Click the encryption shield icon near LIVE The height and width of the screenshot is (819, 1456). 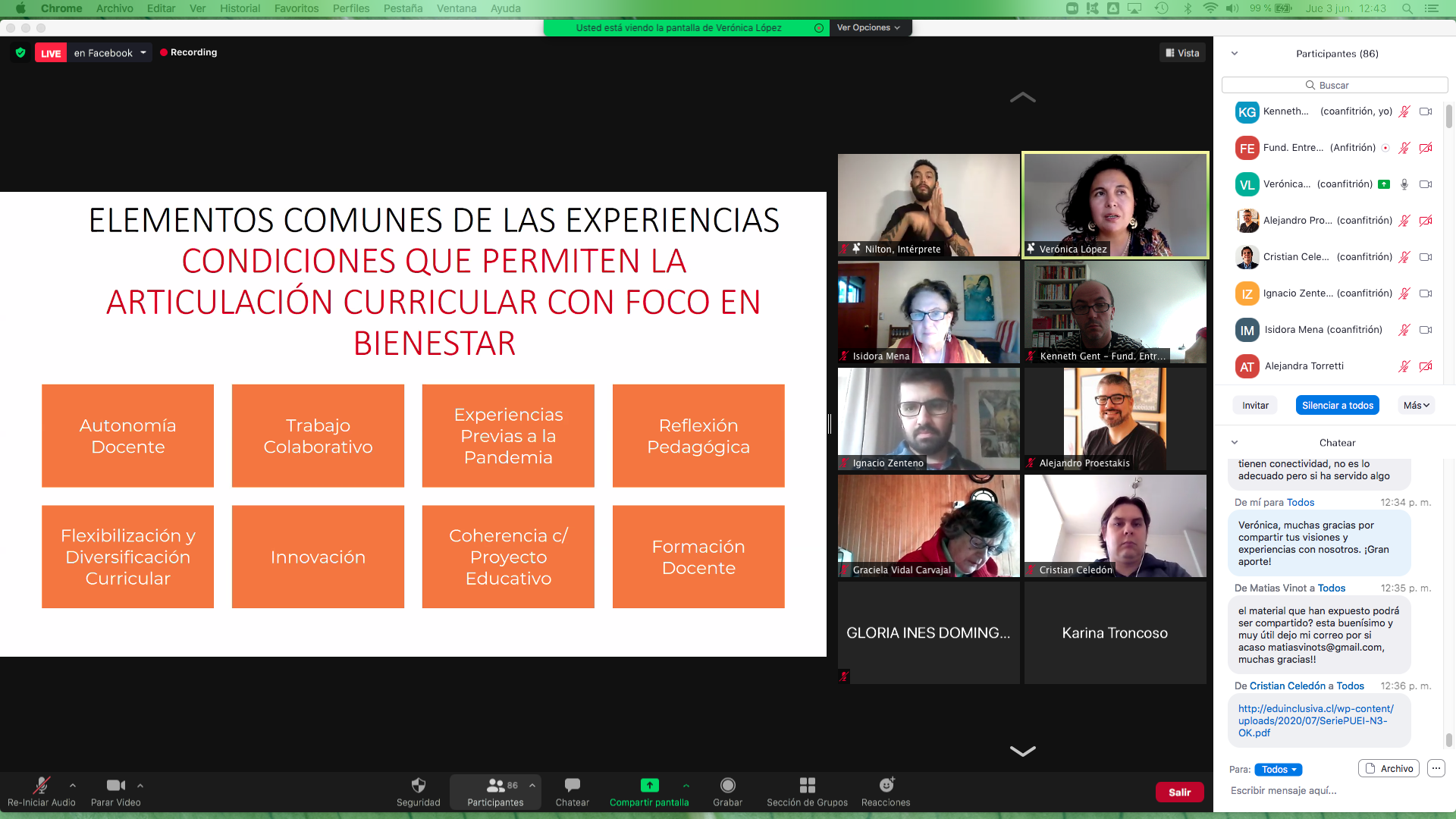tap(20, 52)
